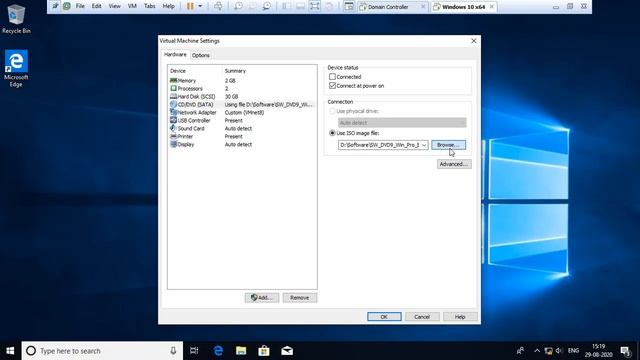Click the USB Controller icon
Image resolution: width=640 pixels, height=360 pixels.
point(173,120)
